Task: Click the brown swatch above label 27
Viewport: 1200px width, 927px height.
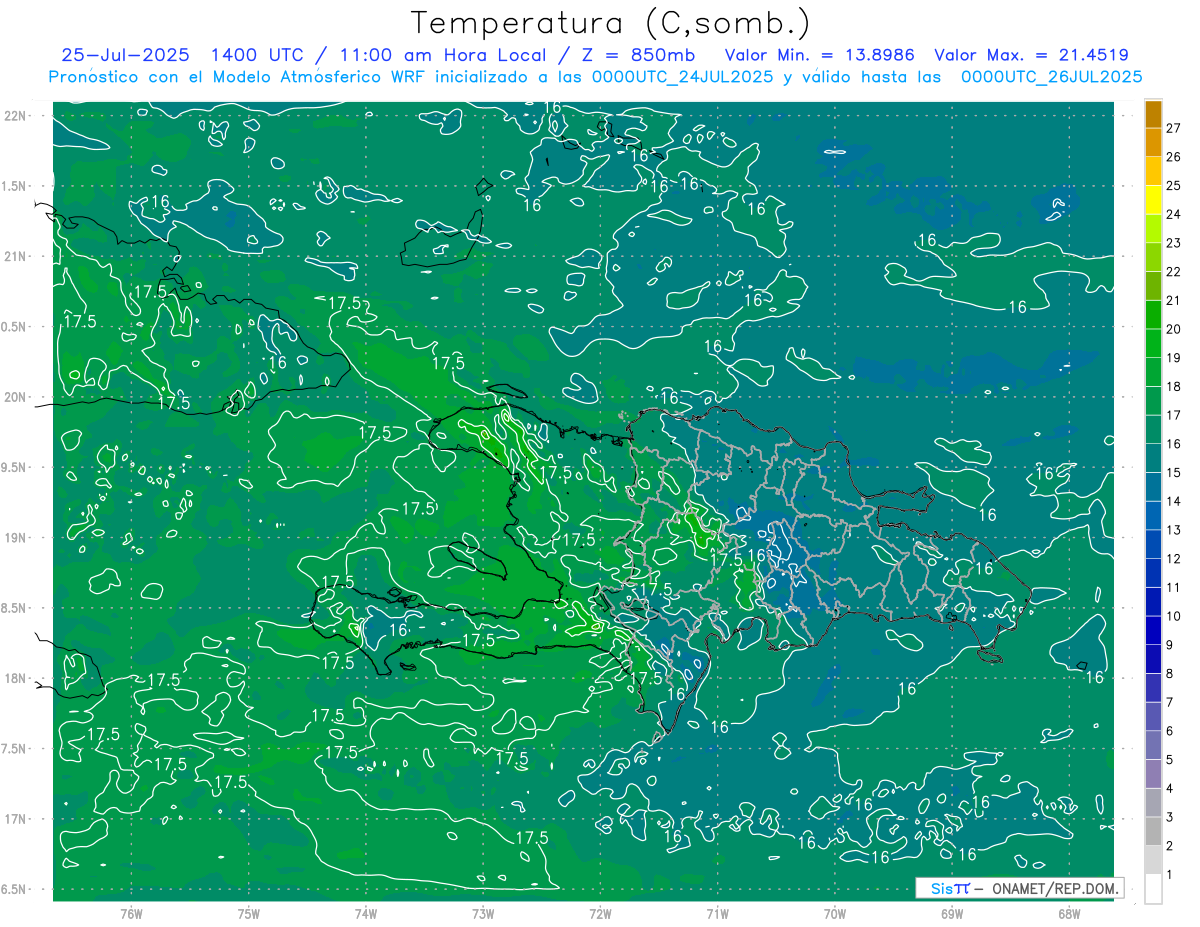Action: 1153,114
